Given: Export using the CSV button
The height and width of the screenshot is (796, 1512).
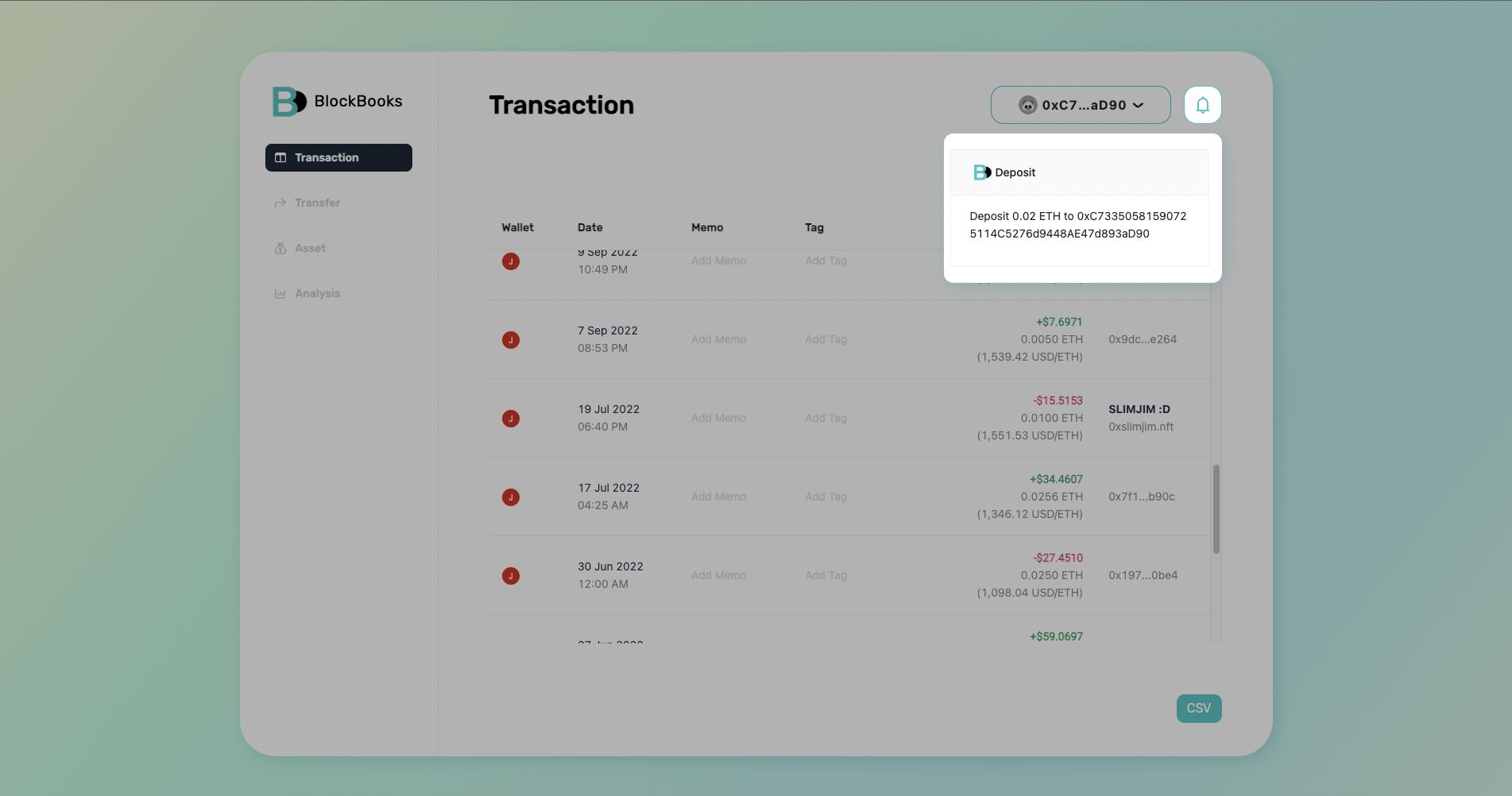Looking at the screenshot, I should (x=1199, y=709).
